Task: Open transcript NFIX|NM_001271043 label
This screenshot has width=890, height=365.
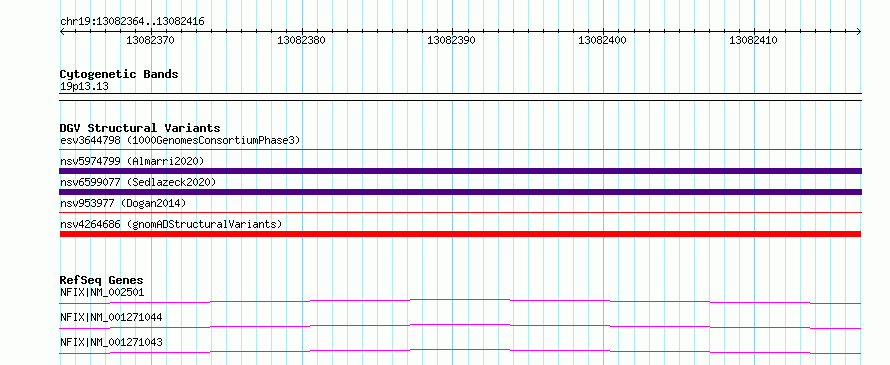Action: click(x=111, y=342)
